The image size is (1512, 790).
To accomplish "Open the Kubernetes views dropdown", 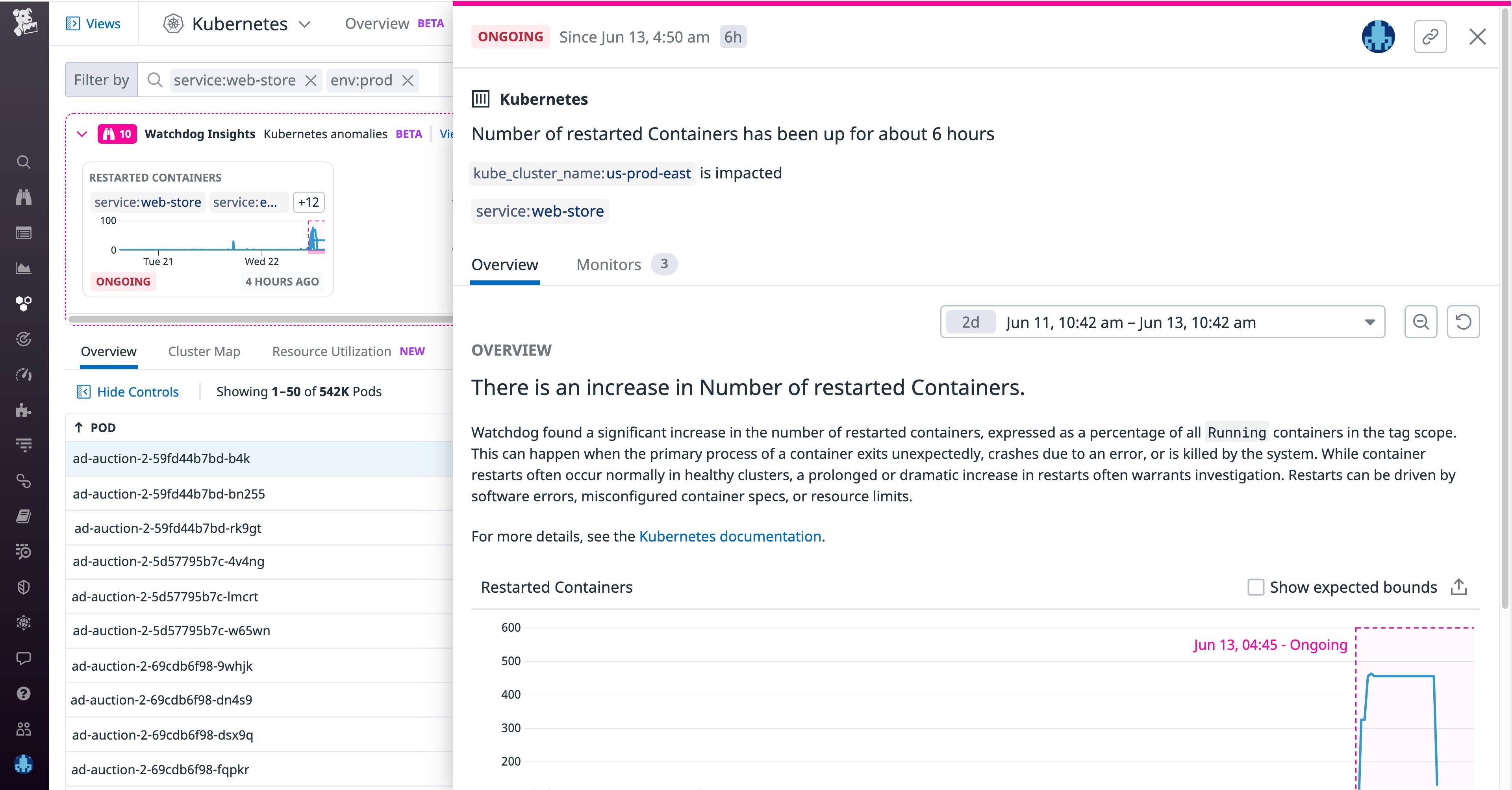I will point(305,24).
